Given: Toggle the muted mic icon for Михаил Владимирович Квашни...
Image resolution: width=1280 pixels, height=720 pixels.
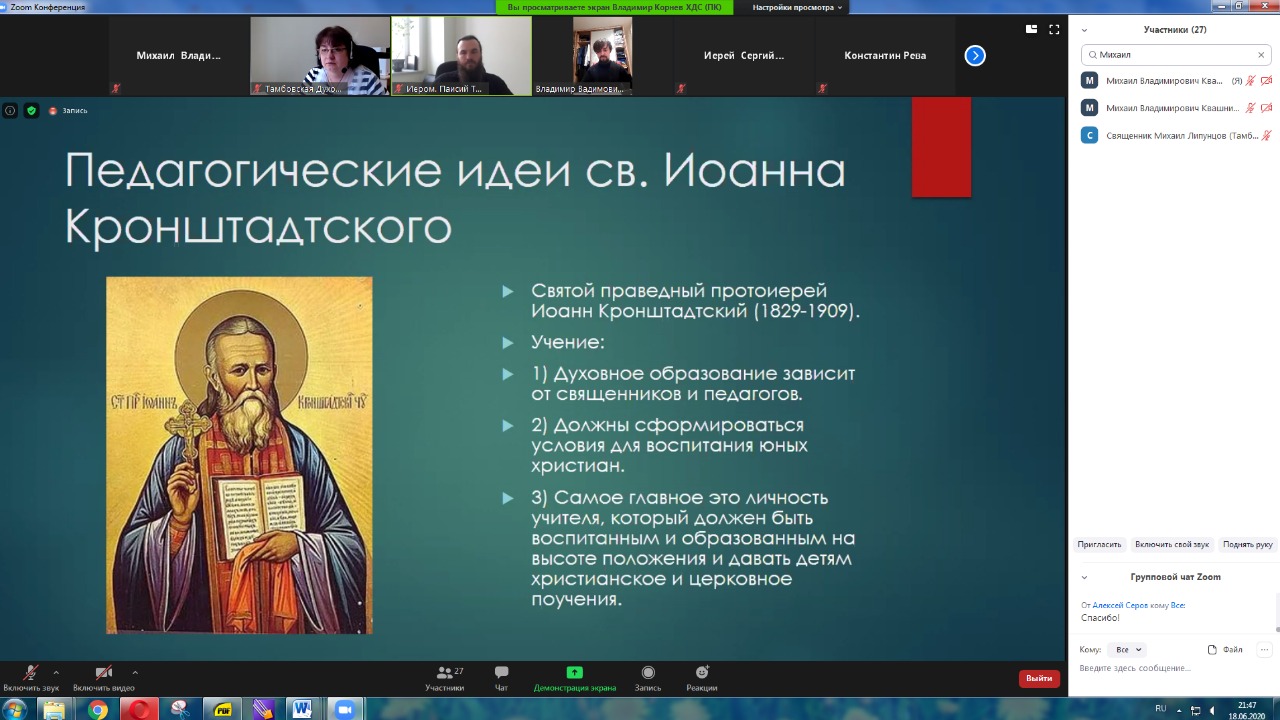Looking at the screenshot, I should pos(1250,108).
